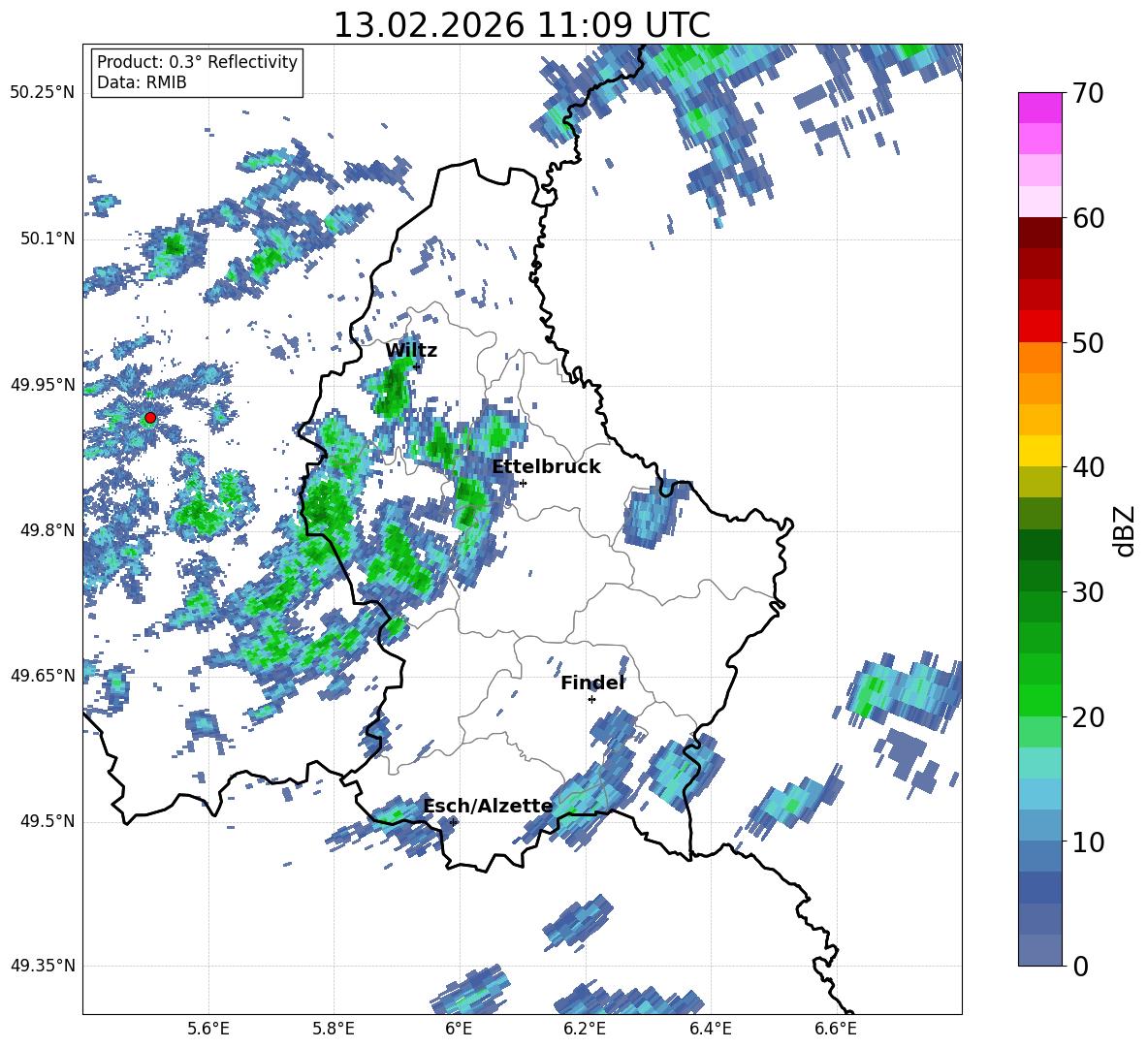Image resolution: width=1148 pixels, height=1048 pixels.
Task: Click the magenta top segment of the colorbar
Action: click(x=1039, y=108)
